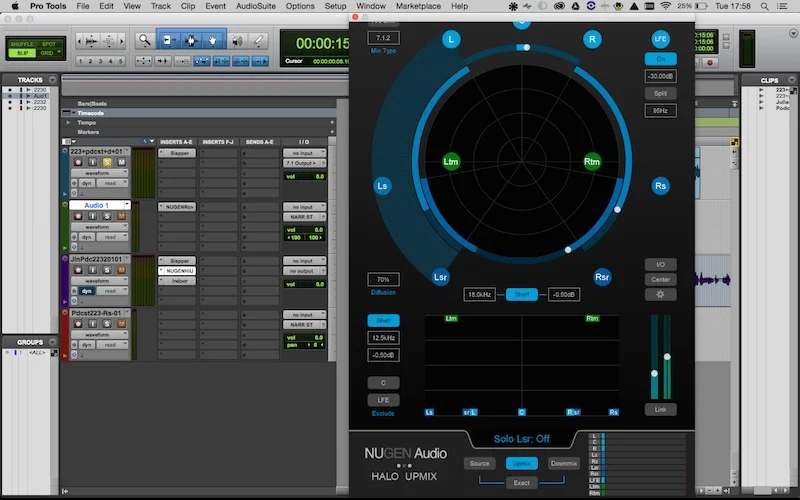Toggle mute on JlnPdc22320101 track

tap(121, 270)
